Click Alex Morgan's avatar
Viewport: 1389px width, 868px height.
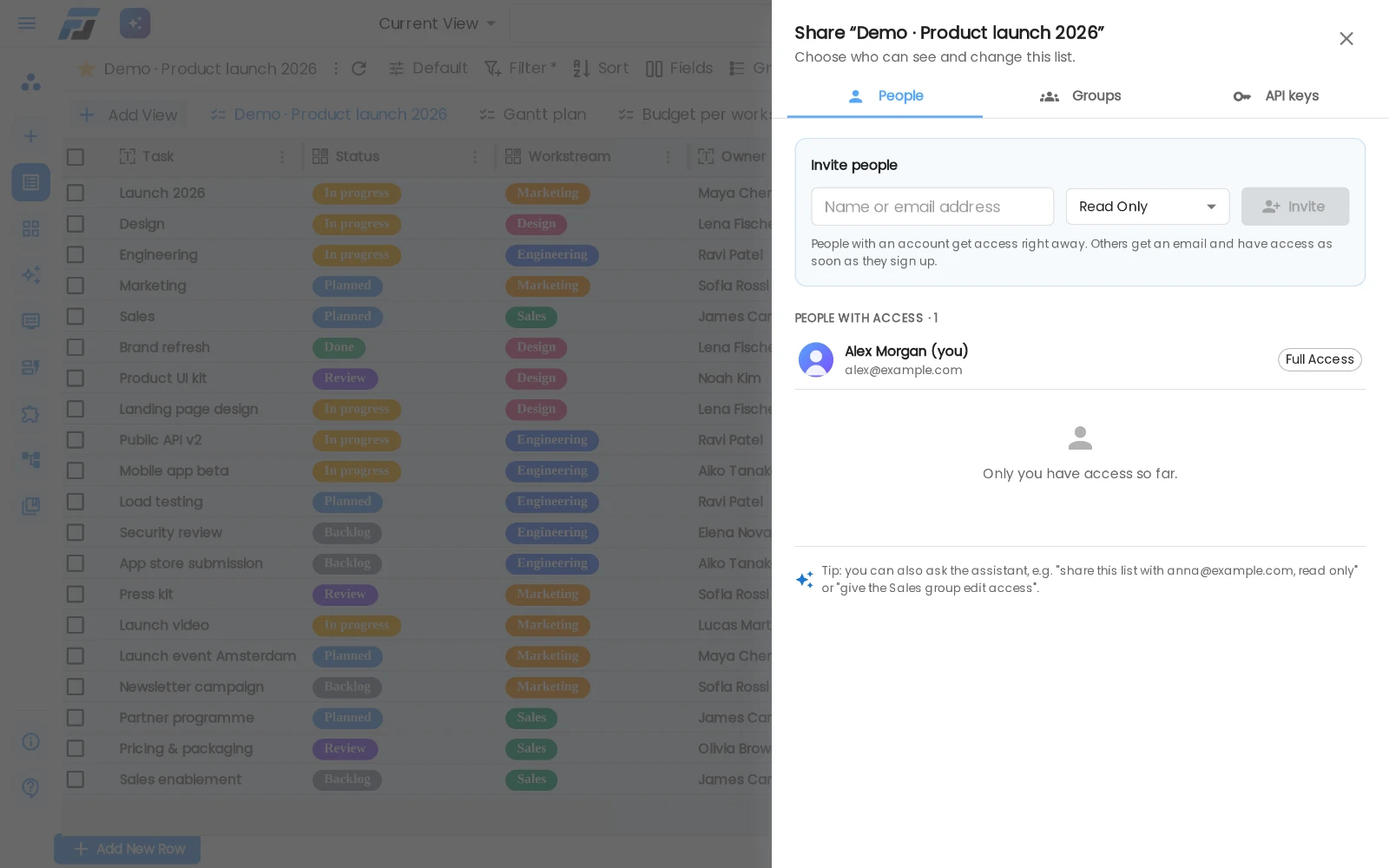click(x=816, y=359)
